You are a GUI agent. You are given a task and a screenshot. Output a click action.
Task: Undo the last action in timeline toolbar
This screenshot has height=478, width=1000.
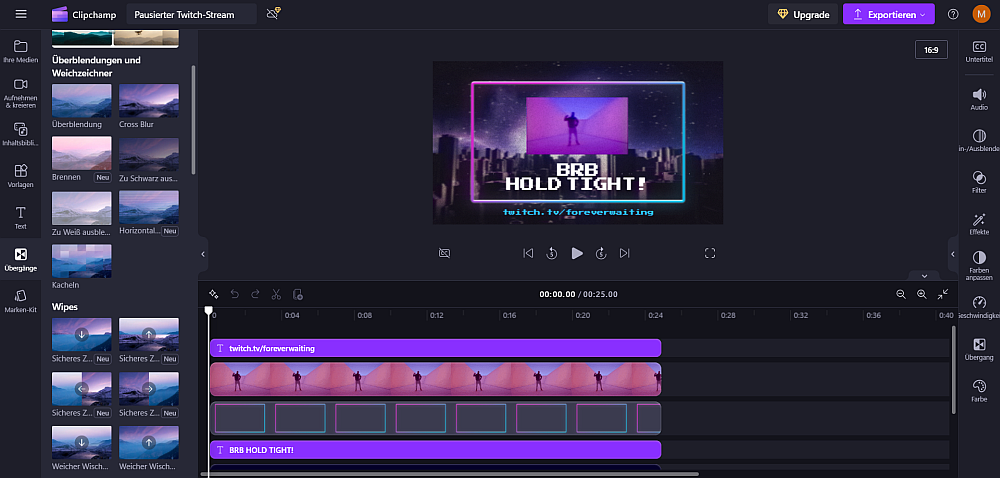pos(235,294)
